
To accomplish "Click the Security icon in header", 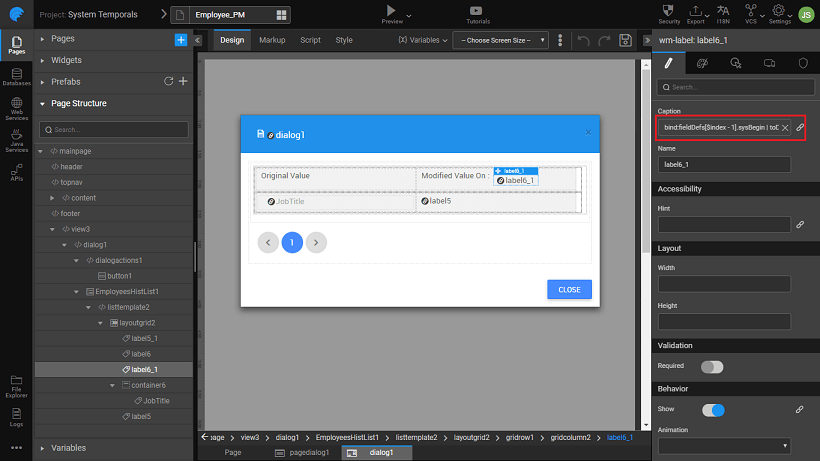I will tap(670, 13).
